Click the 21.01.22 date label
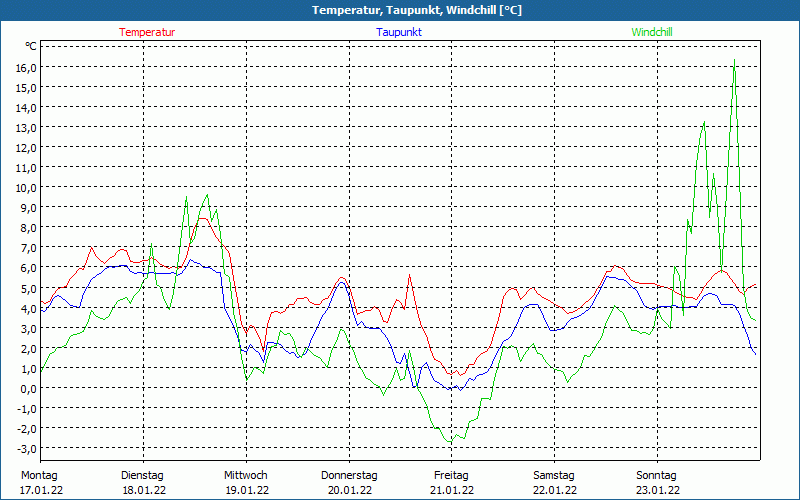Viewport: 800px width, 500px height. pos(452,490)
